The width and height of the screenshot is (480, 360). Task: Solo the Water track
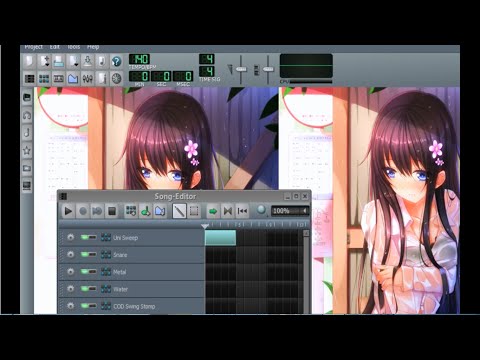point(93,289)
